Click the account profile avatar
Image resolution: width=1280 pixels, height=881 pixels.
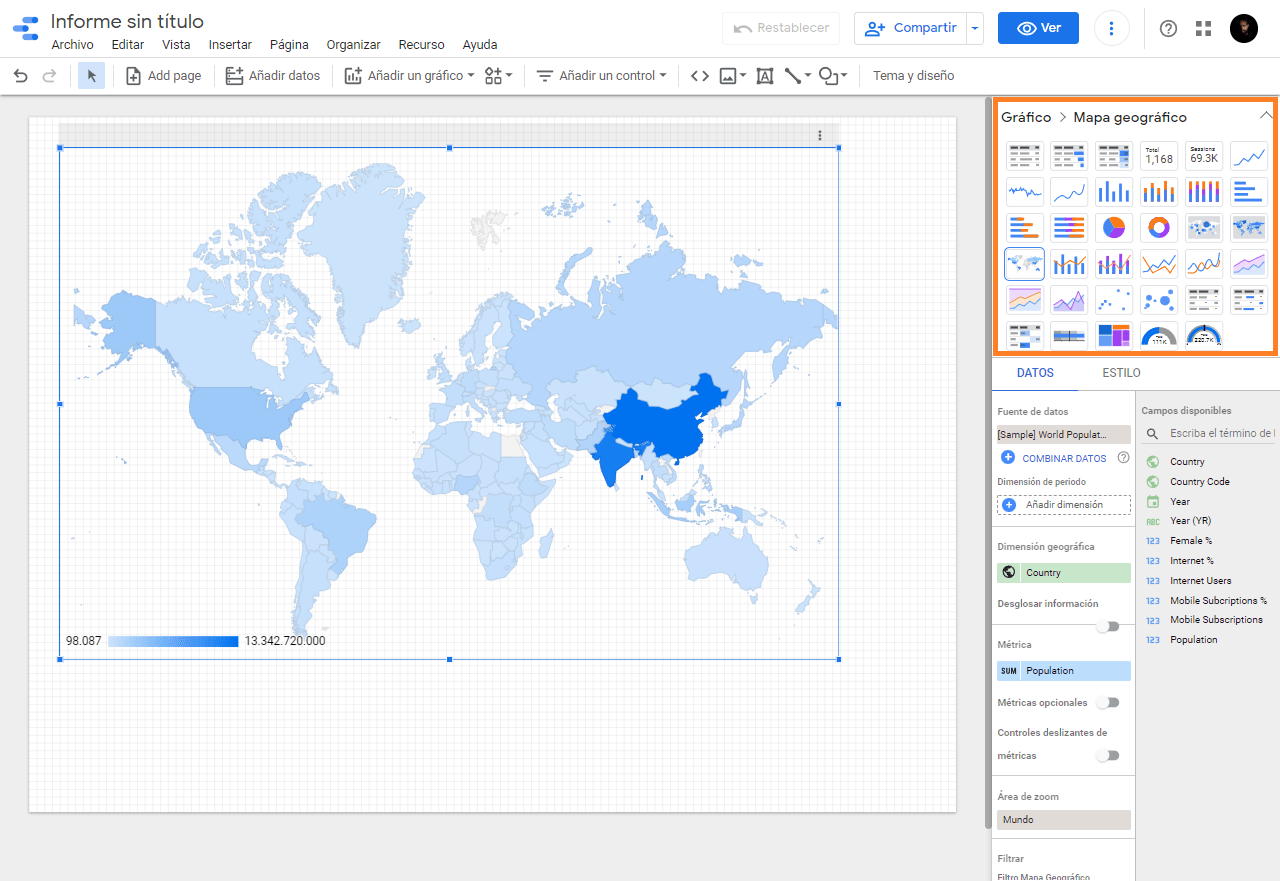[1244, 28]
